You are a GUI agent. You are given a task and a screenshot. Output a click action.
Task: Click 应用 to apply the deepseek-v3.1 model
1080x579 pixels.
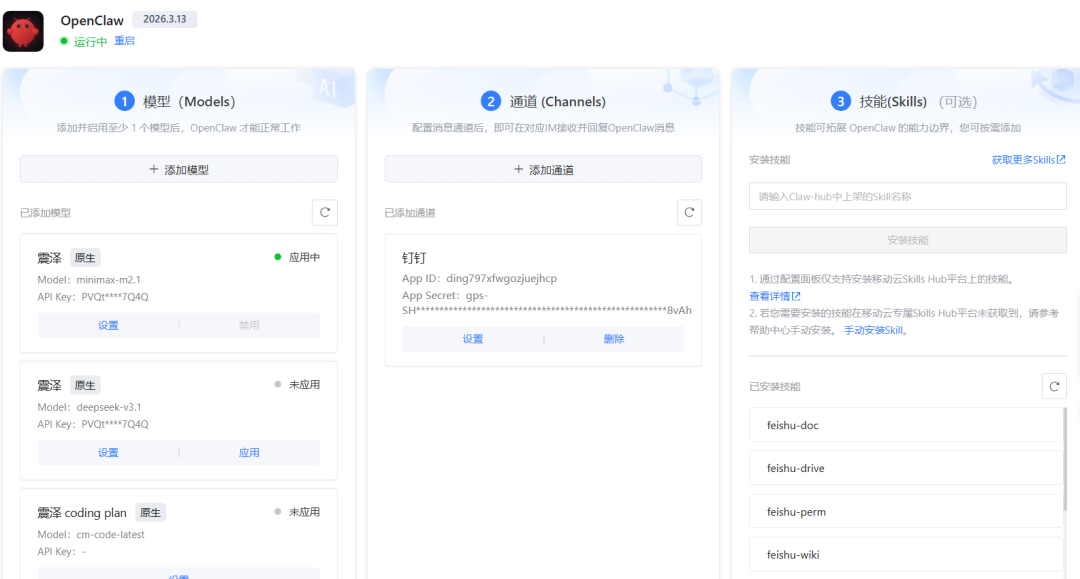(249, 452)
